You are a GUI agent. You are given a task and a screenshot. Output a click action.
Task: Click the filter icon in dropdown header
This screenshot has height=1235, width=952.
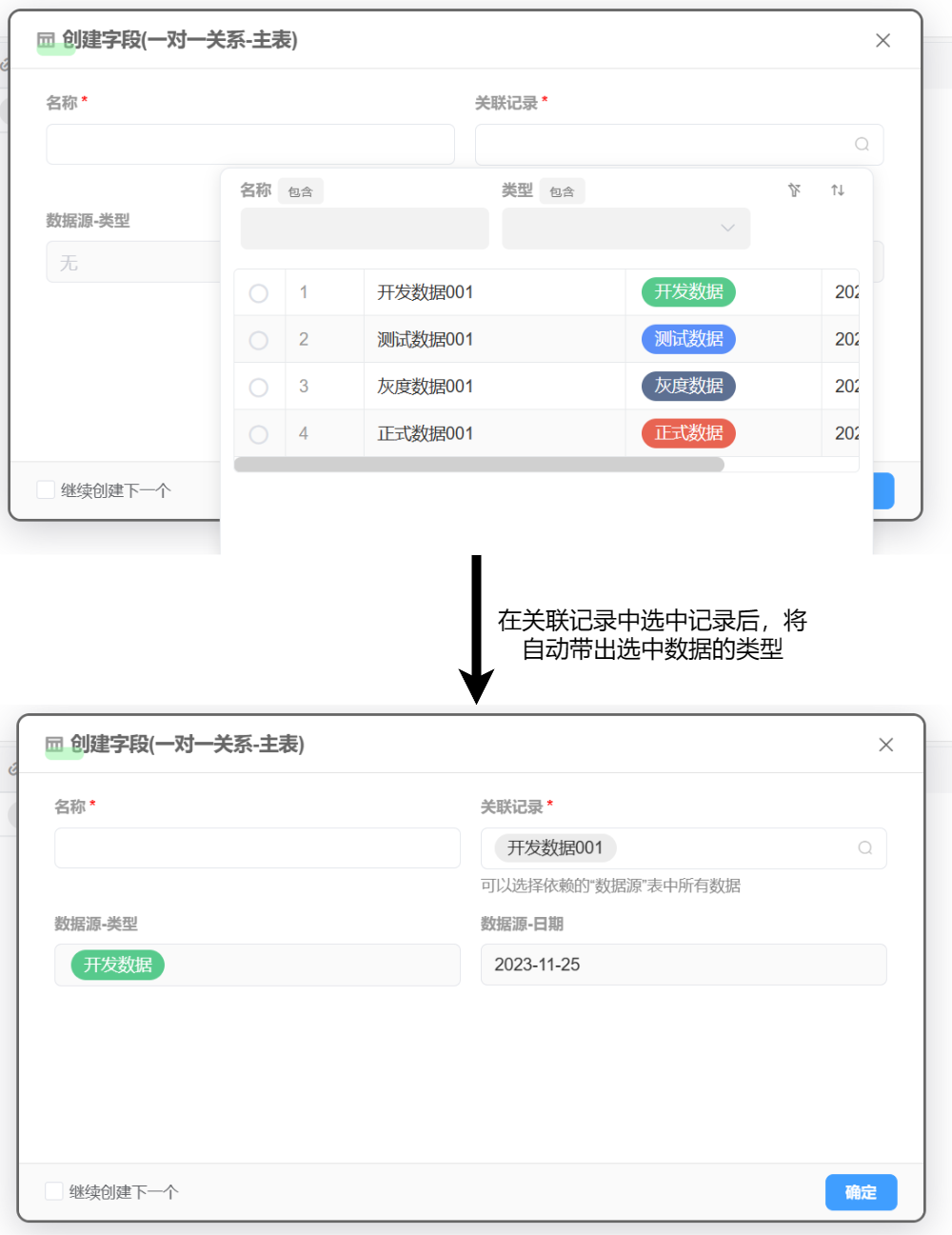point(794,190)
